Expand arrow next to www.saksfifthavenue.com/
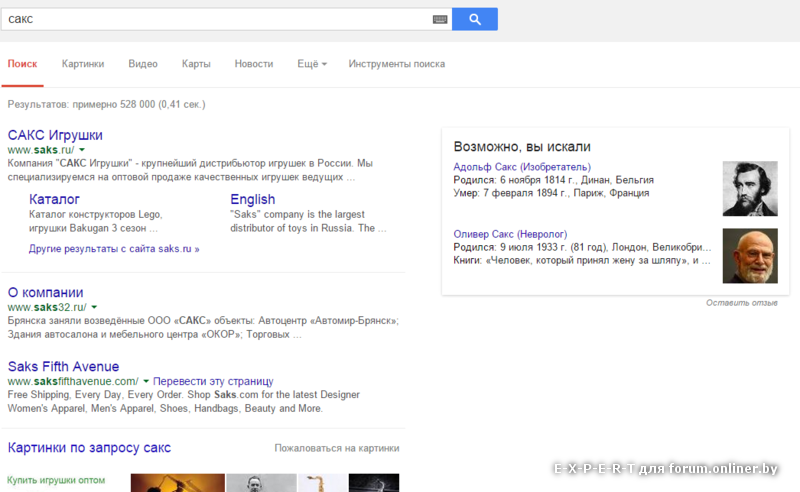 (x=146, y=381)
